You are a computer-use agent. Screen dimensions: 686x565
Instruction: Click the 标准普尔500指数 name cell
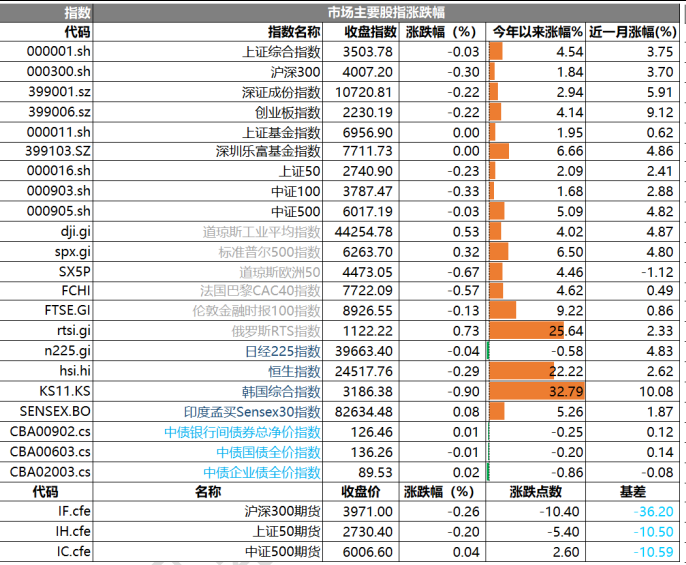[x=207, y=252]
